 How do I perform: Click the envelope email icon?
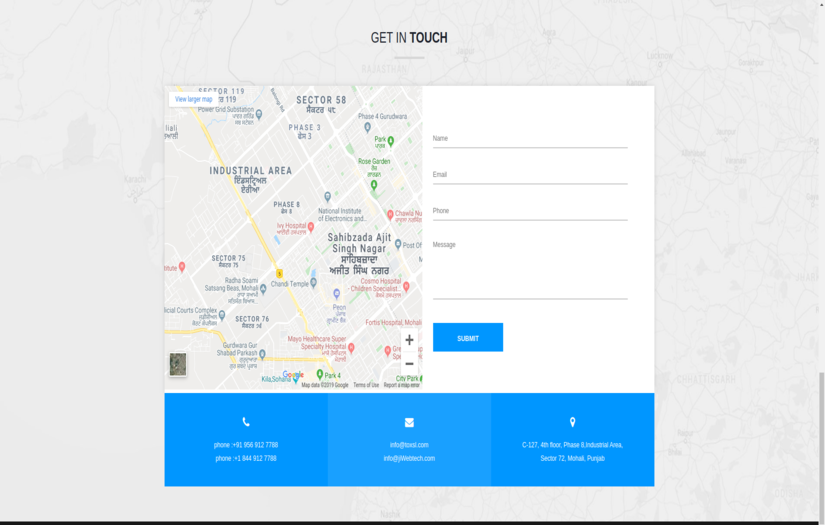409,422
